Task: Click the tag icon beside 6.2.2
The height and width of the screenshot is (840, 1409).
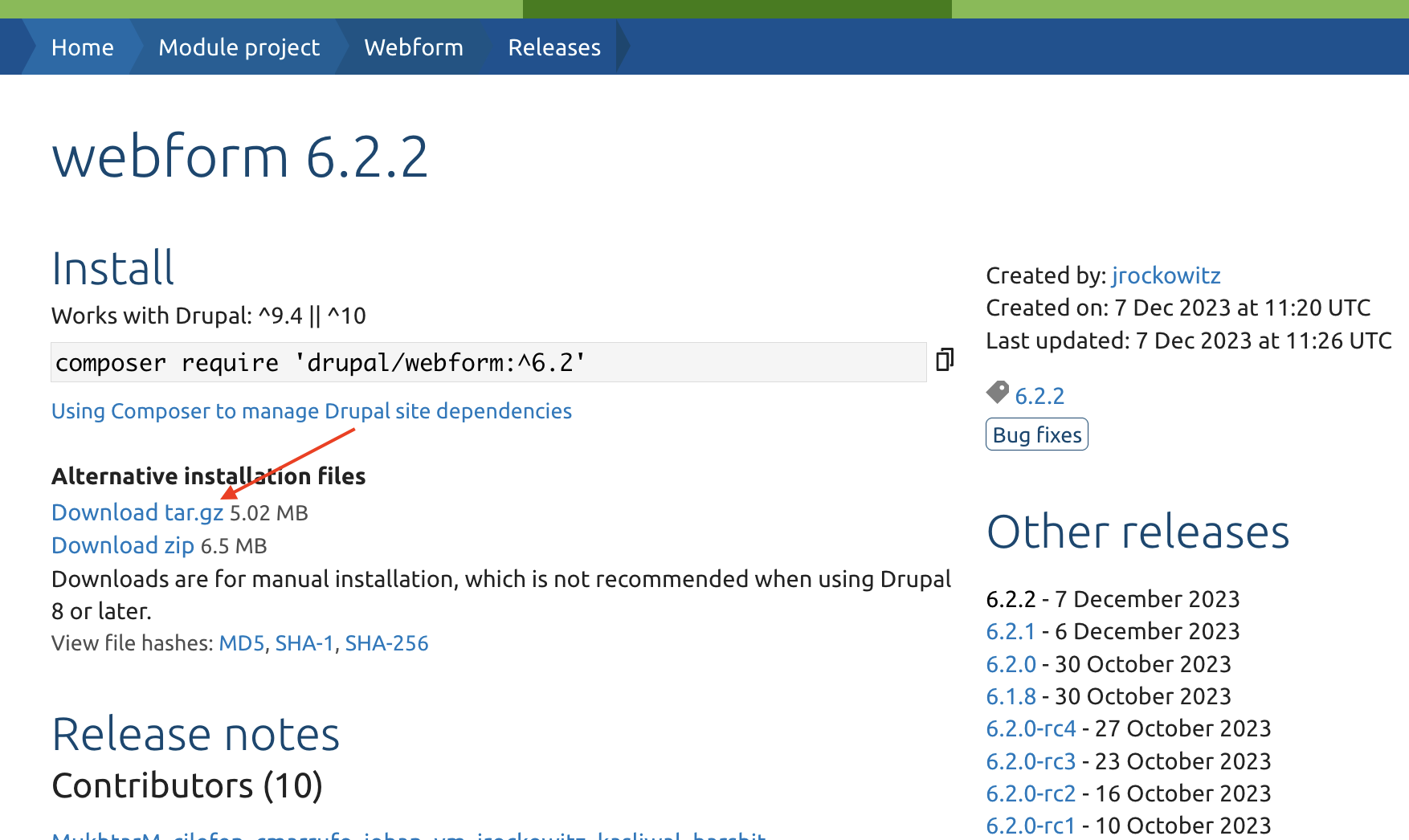Action: 998,392
